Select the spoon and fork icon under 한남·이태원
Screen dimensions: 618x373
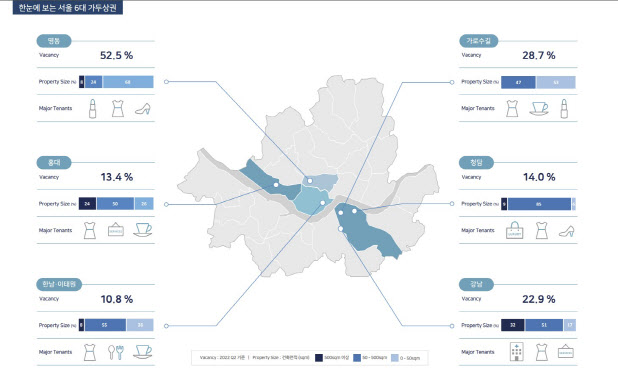[116, 352]
